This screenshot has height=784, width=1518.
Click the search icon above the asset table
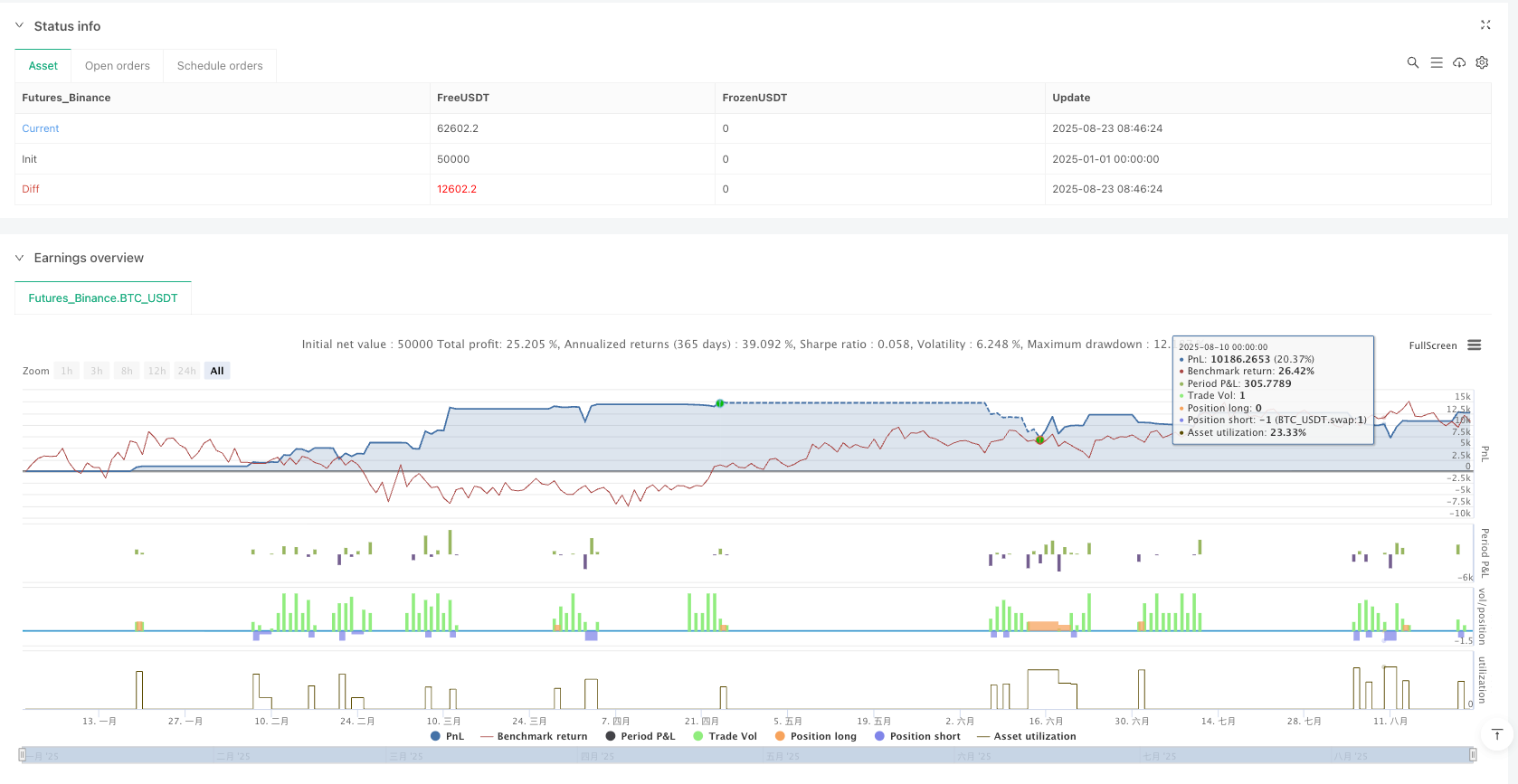coord(1412,63)
